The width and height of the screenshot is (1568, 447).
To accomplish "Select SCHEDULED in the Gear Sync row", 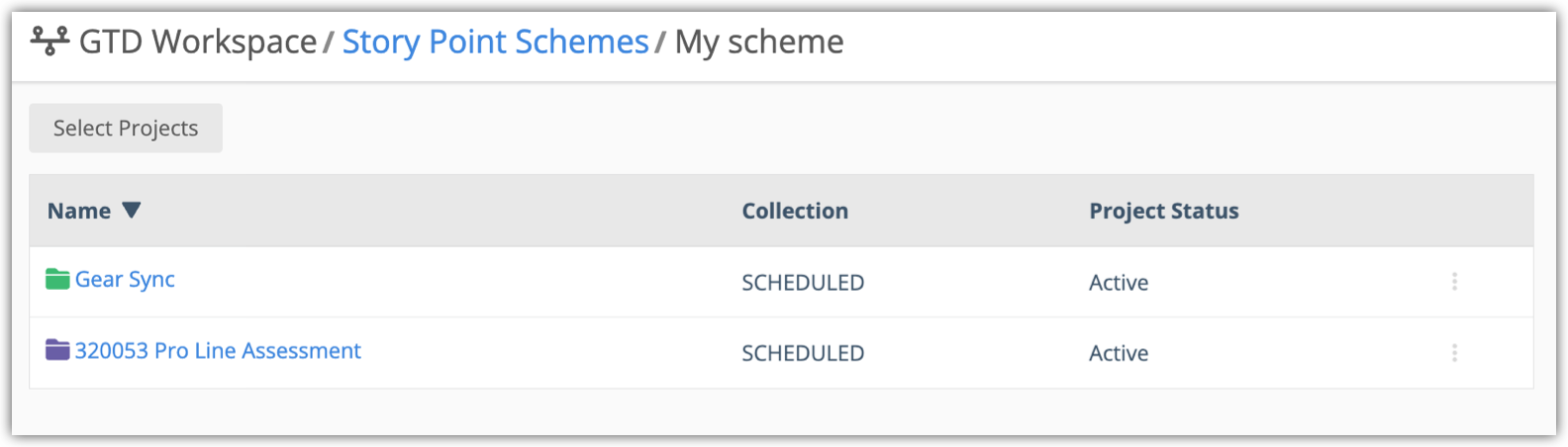I will point(803,283).
